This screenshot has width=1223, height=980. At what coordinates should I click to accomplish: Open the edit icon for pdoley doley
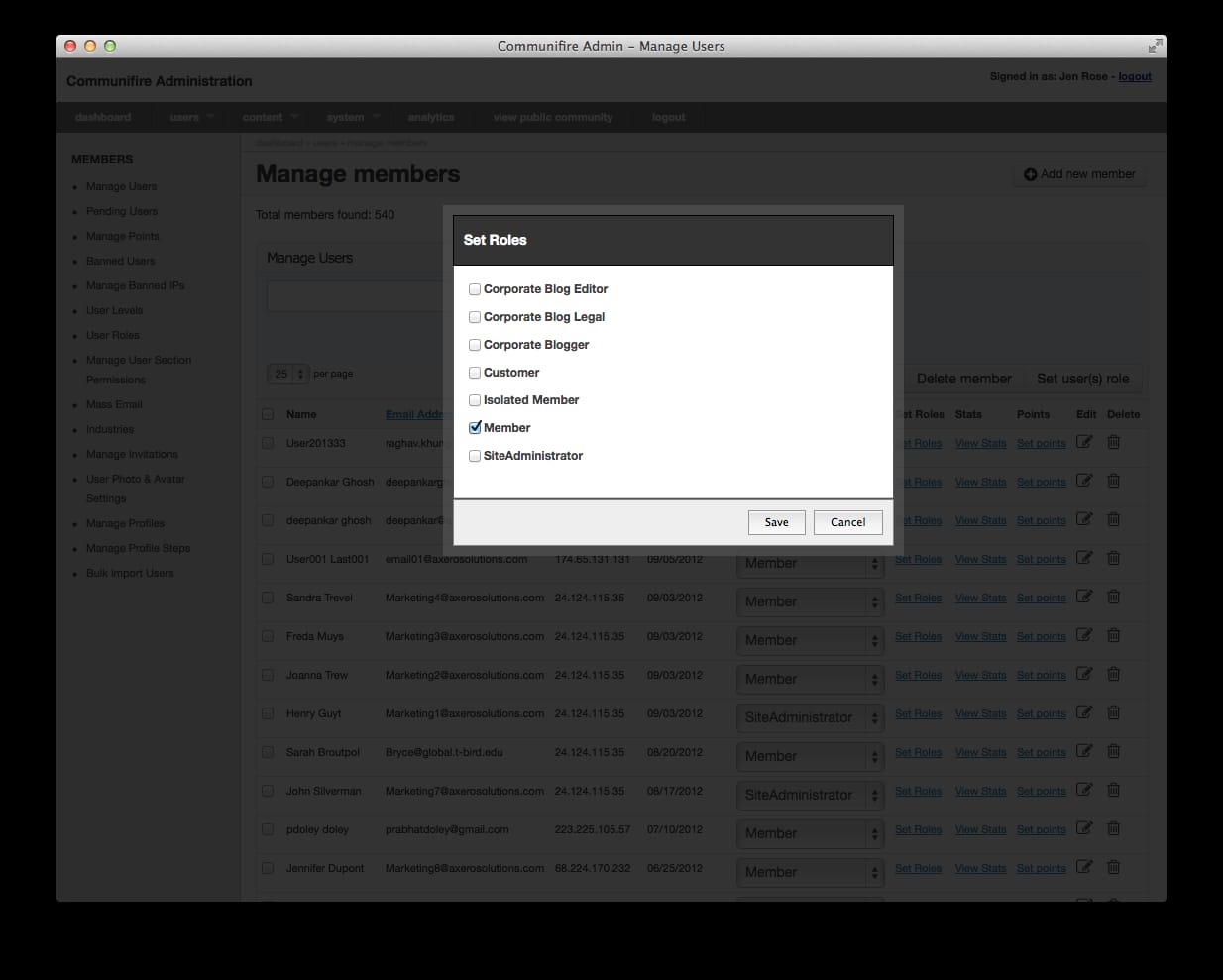1084,829
